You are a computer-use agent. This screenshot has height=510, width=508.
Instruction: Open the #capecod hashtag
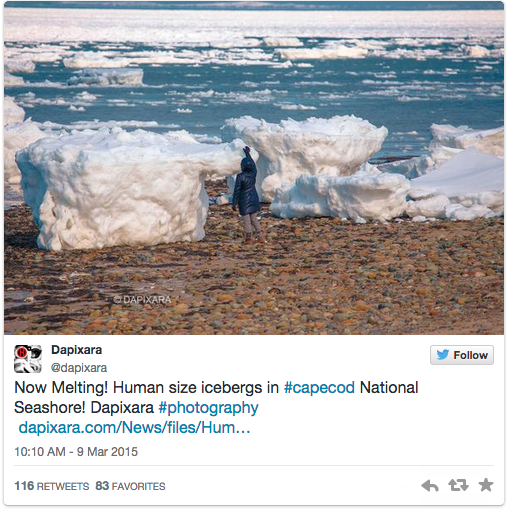pos(319,388)
